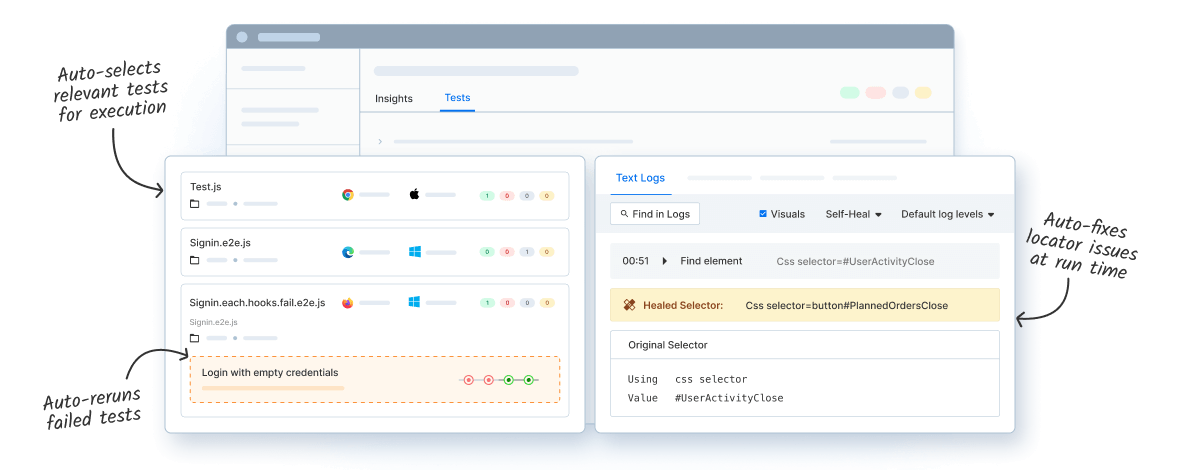Click the healed value Css selector=button#PlannedOrdersClose

tap(847, 305)
